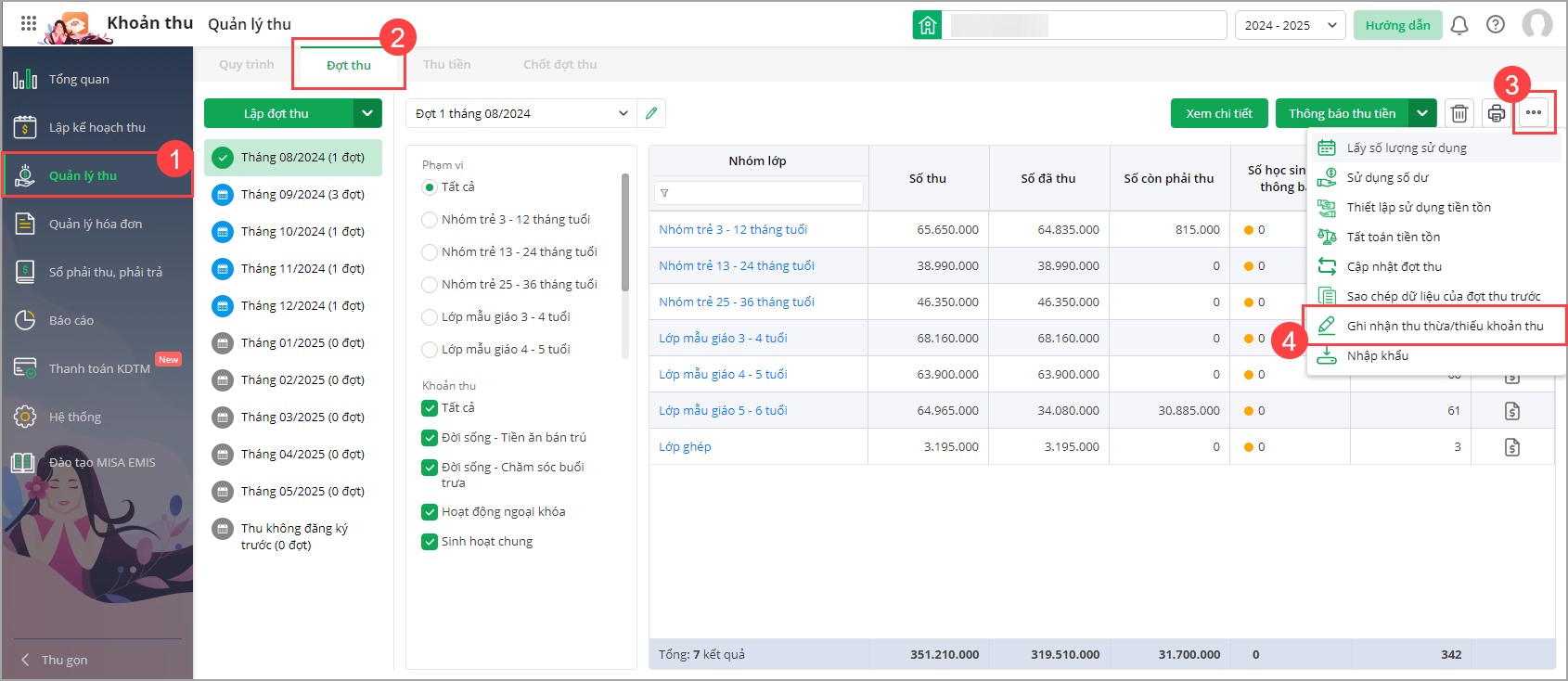Click the green home school icon
This screenshot has width=1568, height=681.
(928, 25)
